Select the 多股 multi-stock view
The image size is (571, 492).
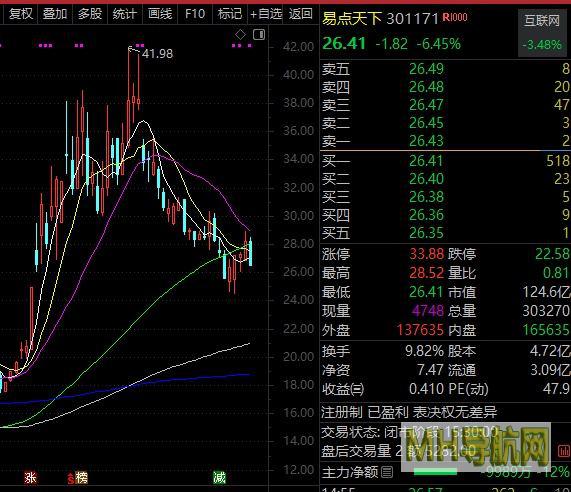pos(90,14)
